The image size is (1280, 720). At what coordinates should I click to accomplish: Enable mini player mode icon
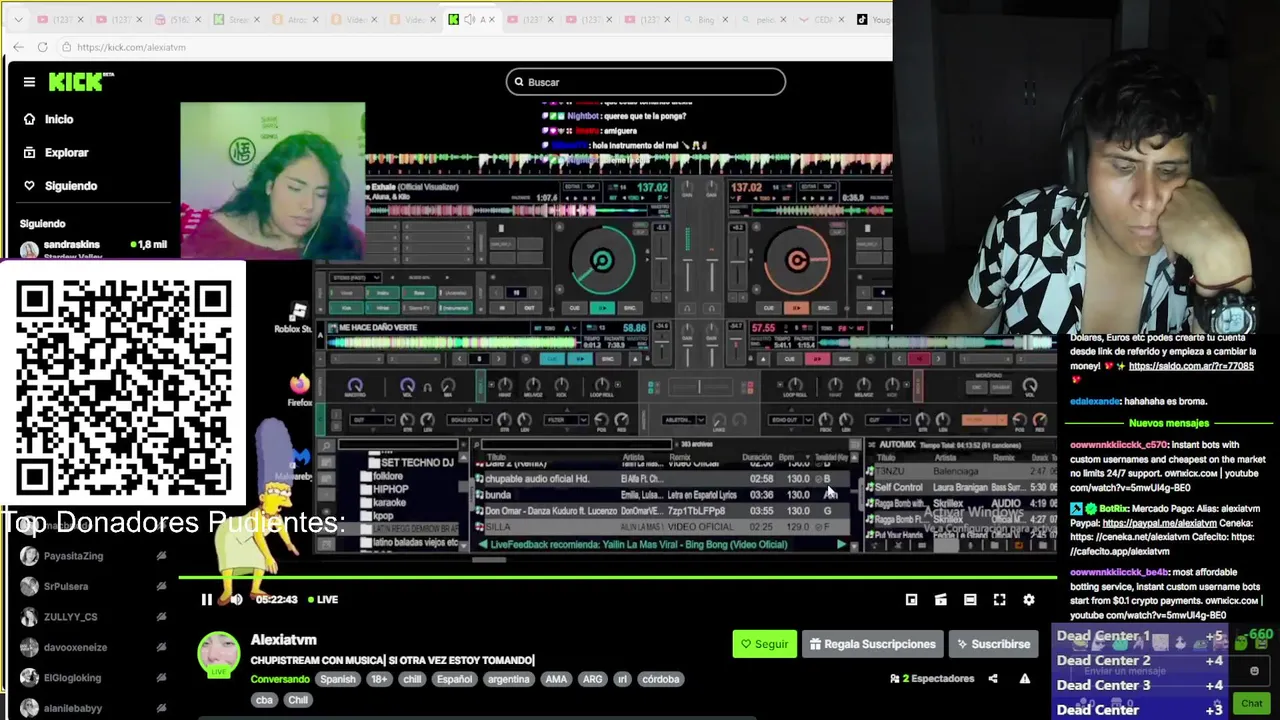coord(911,599)
